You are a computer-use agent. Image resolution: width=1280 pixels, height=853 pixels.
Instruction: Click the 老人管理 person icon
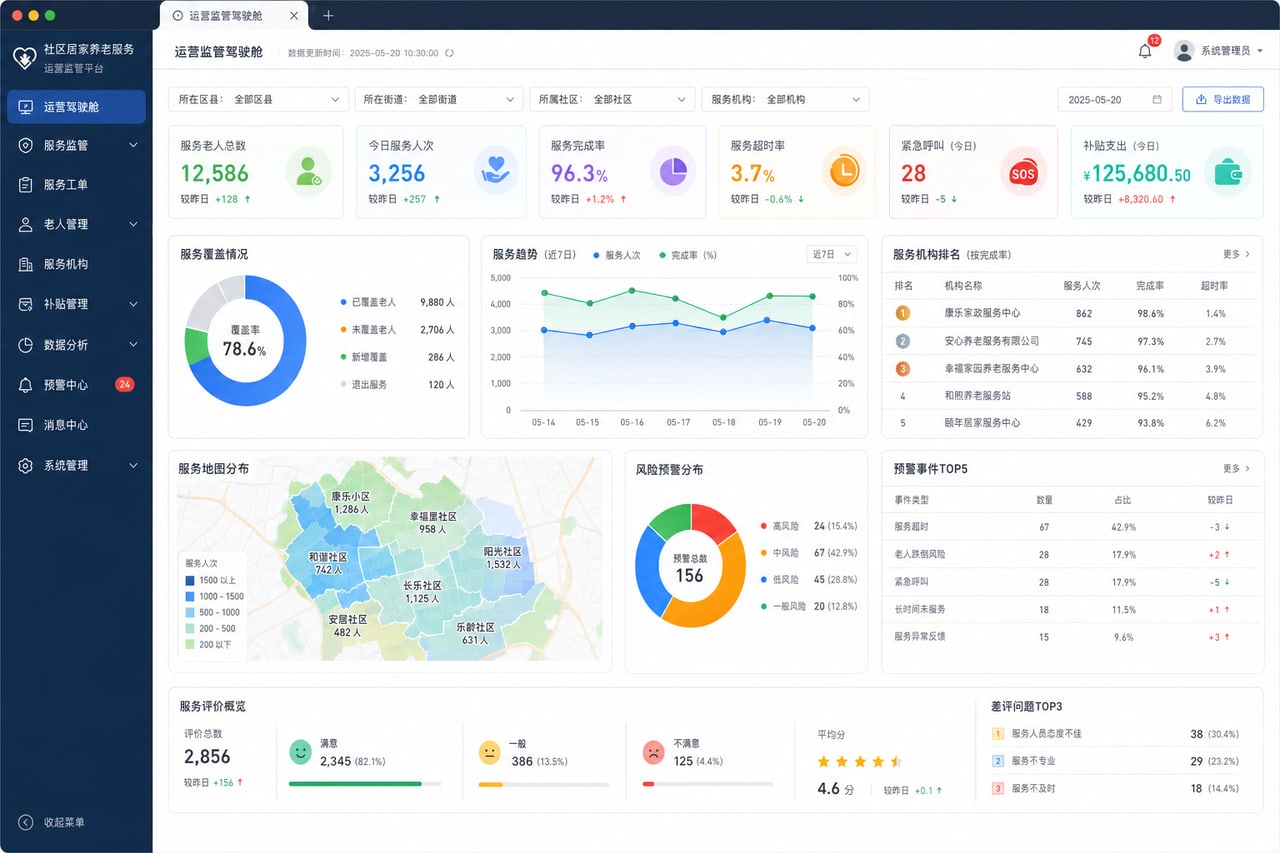25,224
